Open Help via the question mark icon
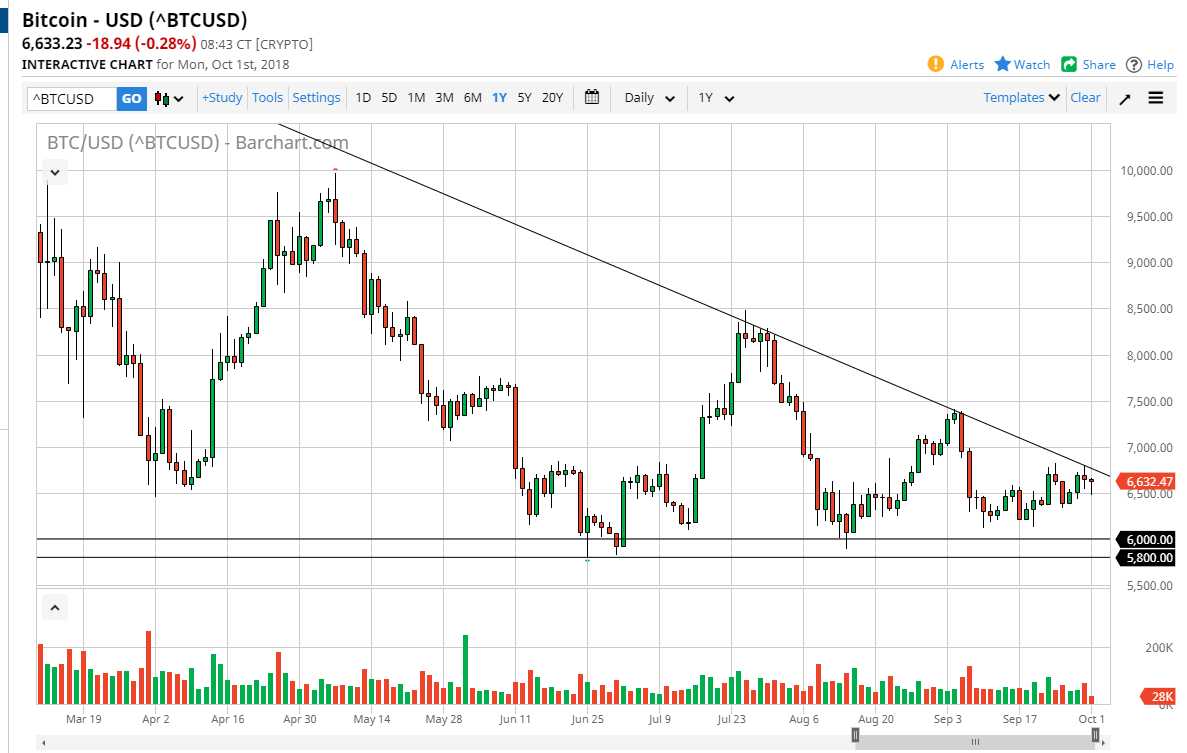1187x753 pixels. (1134, 64)
